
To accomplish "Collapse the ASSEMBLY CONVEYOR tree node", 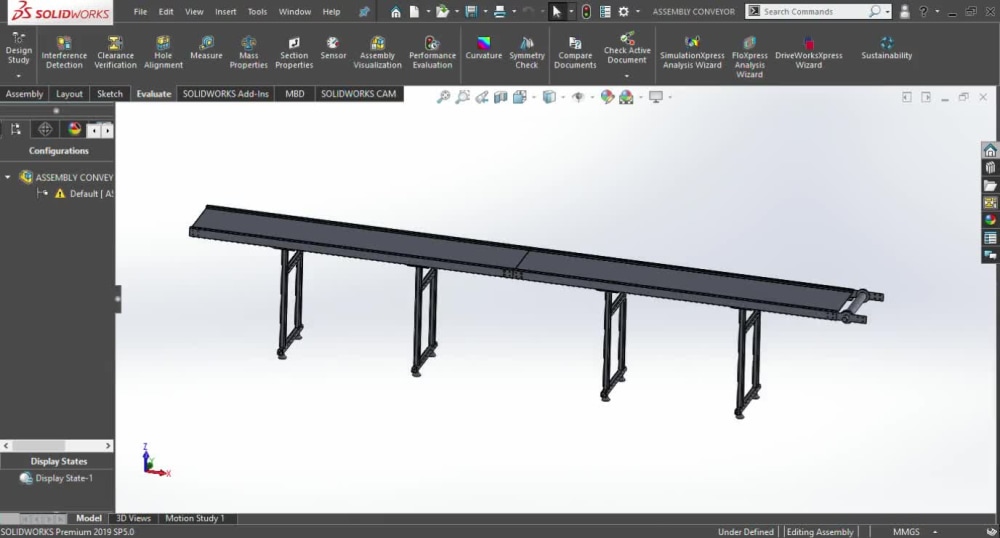I will point(8,177).
